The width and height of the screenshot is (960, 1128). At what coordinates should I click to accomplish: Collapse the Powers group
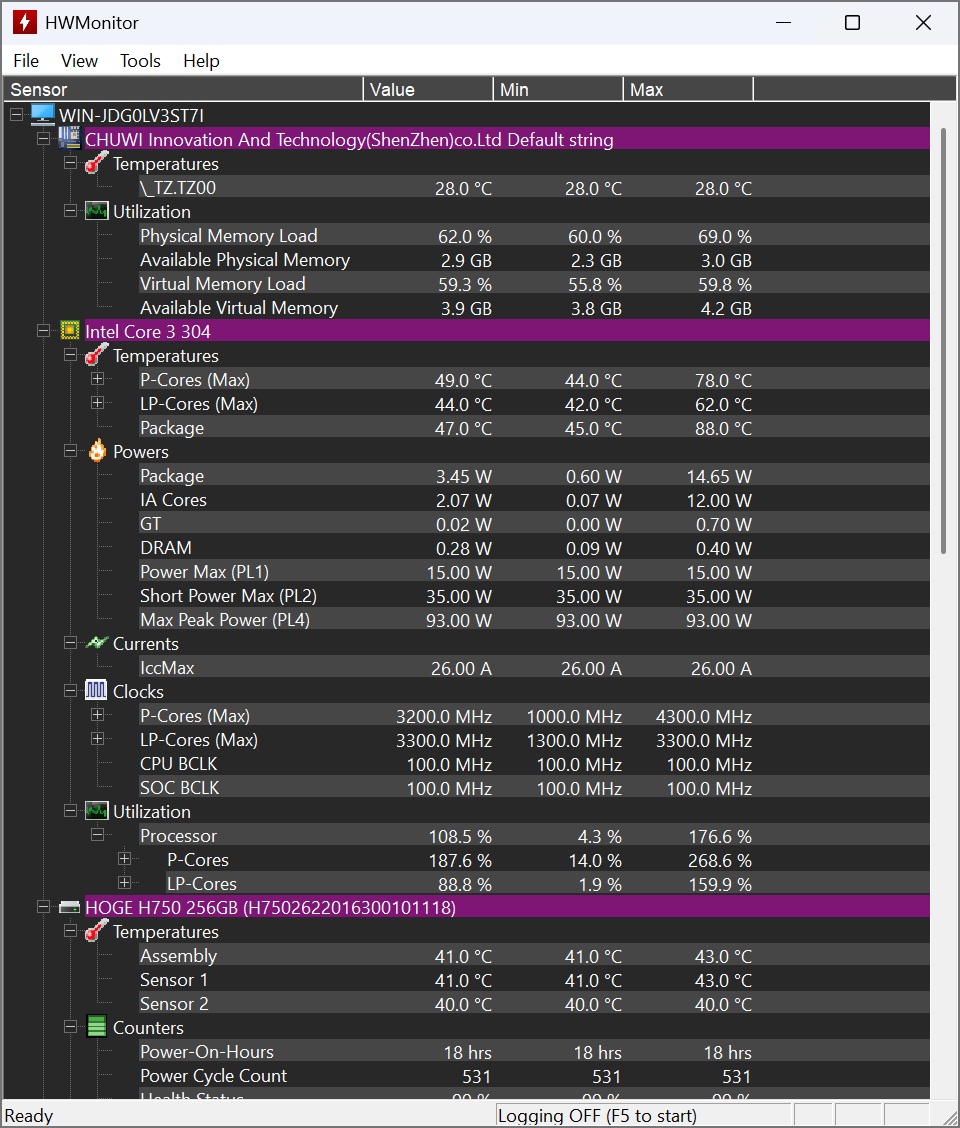(x=71, y=451)
